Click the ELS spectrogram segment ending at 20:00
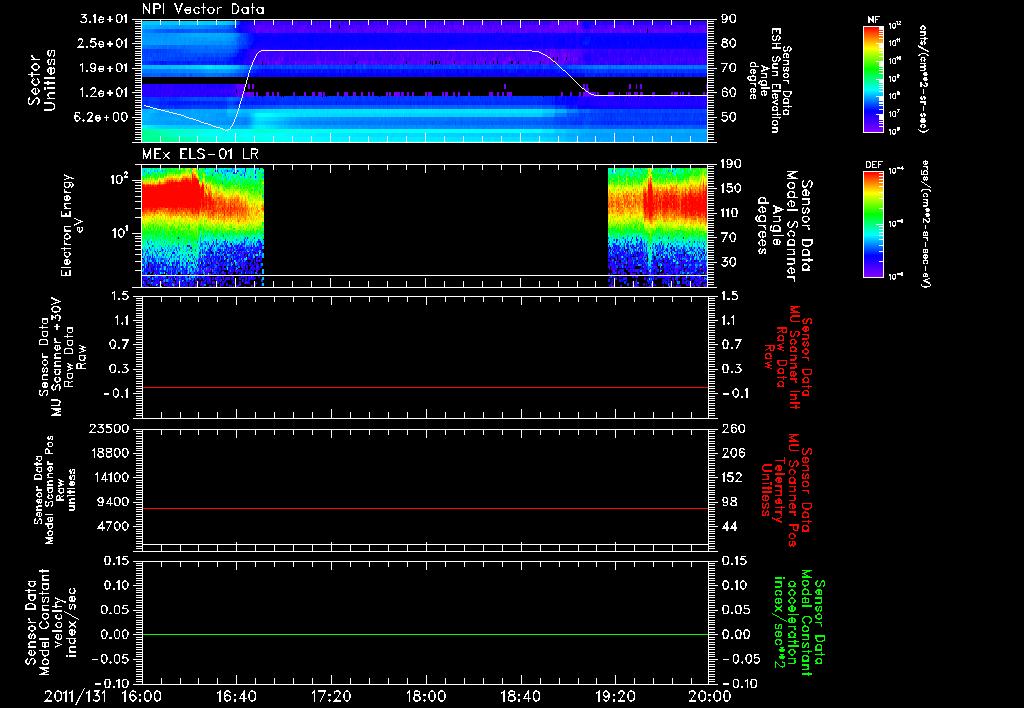 pos(658,227)
